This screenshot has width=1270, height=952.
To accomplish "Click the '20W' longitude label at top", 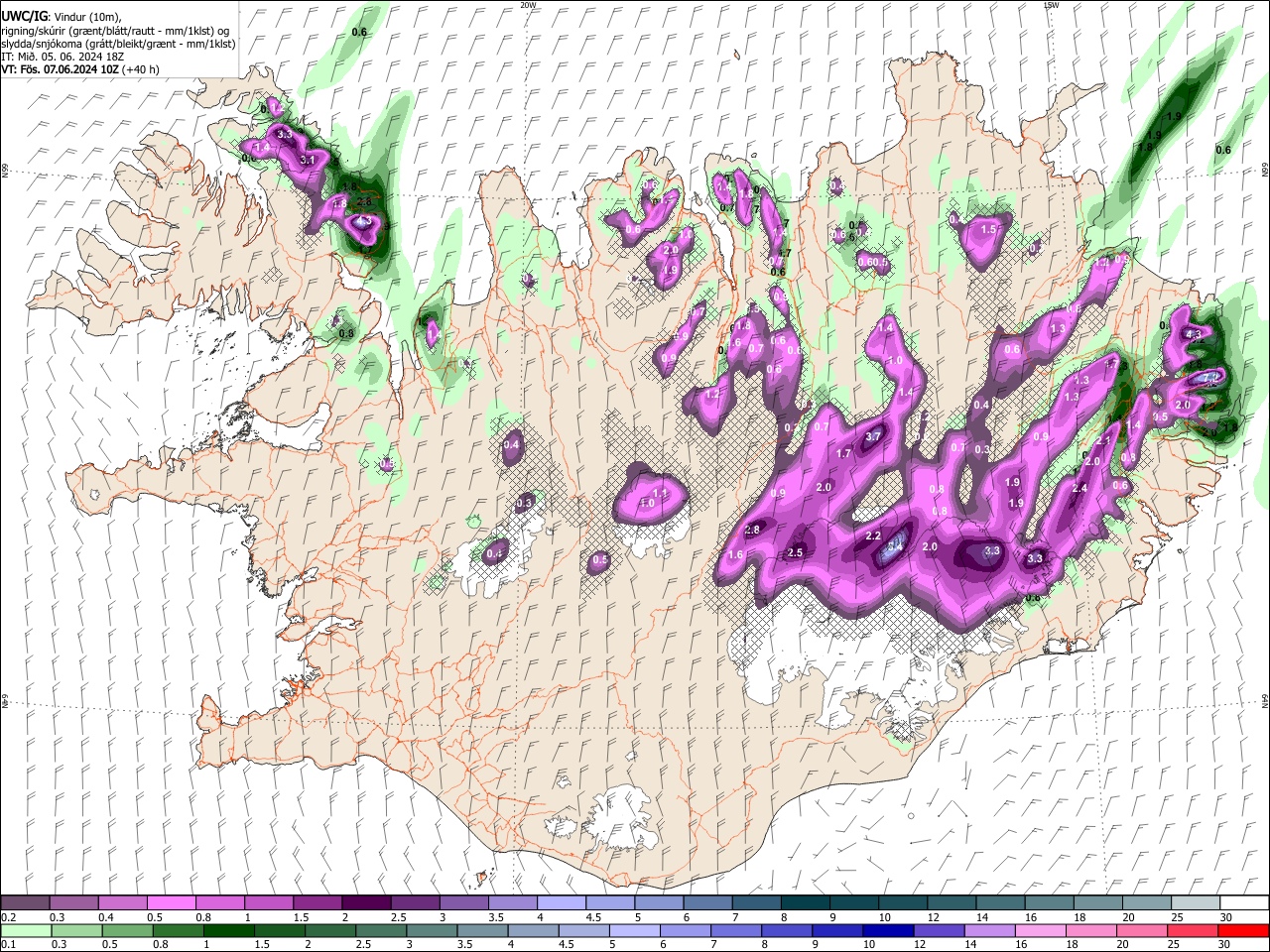I will (528, 5).
